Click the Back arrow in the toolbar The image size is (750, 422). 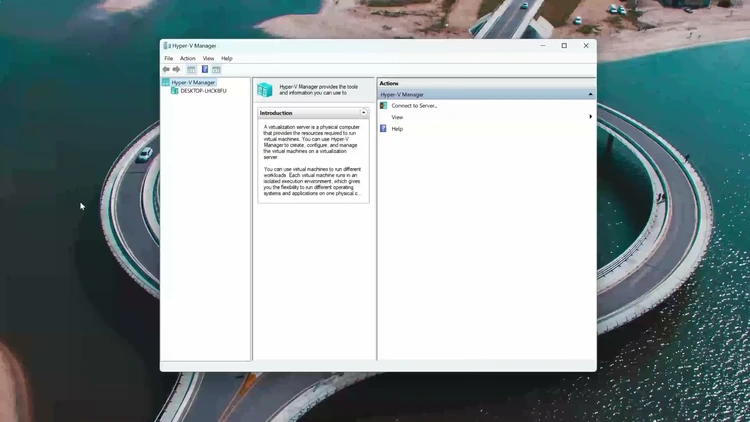point(166,69)
